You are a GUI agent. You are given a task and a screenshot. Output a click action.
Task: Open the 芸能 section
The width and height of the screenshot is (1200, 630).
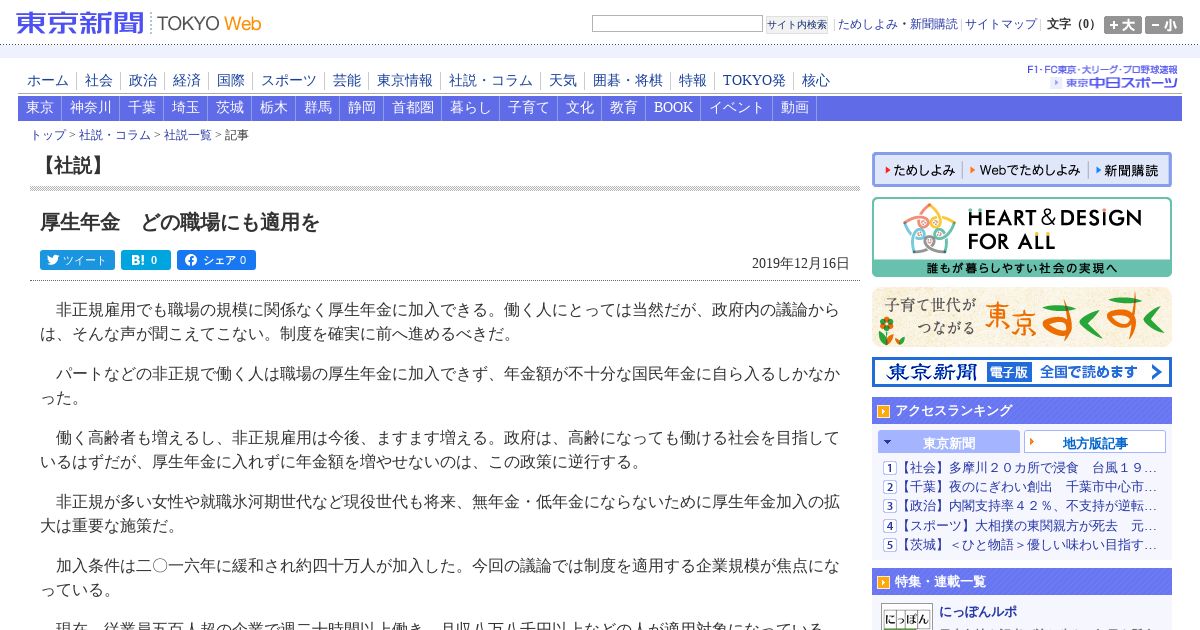[x=347, y=80]
